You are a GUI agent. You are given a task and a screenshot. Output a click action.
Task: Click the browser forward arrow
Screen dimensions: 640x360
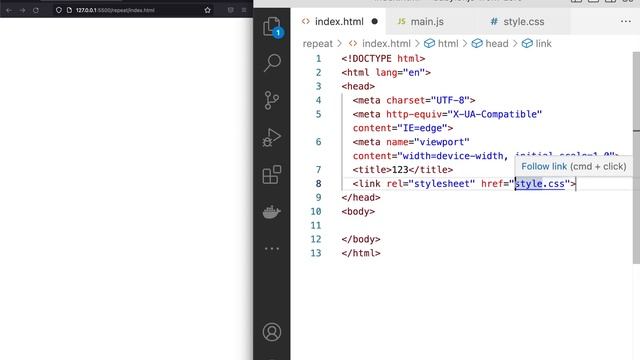coord(22,10)
